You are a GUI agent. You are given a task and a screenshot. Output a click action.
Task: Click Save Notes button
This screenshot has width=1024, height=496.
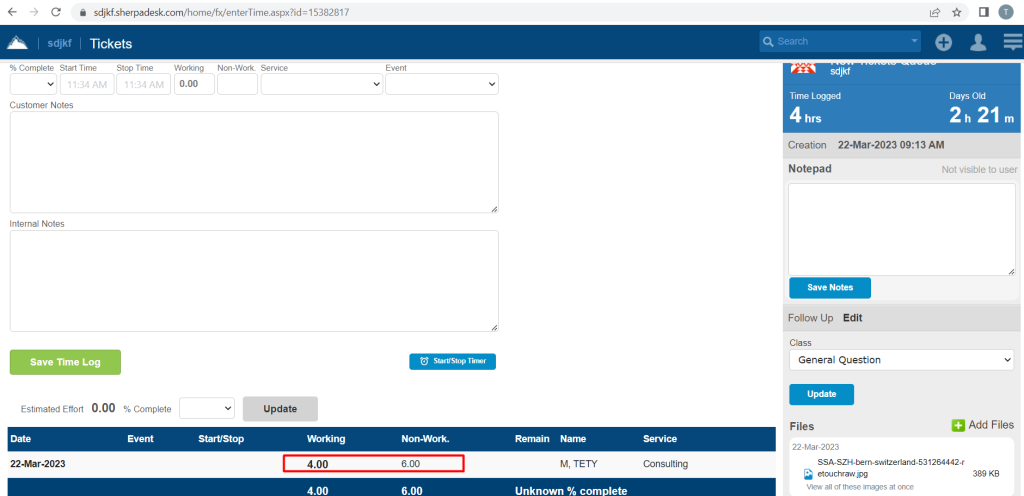(830, 288)
